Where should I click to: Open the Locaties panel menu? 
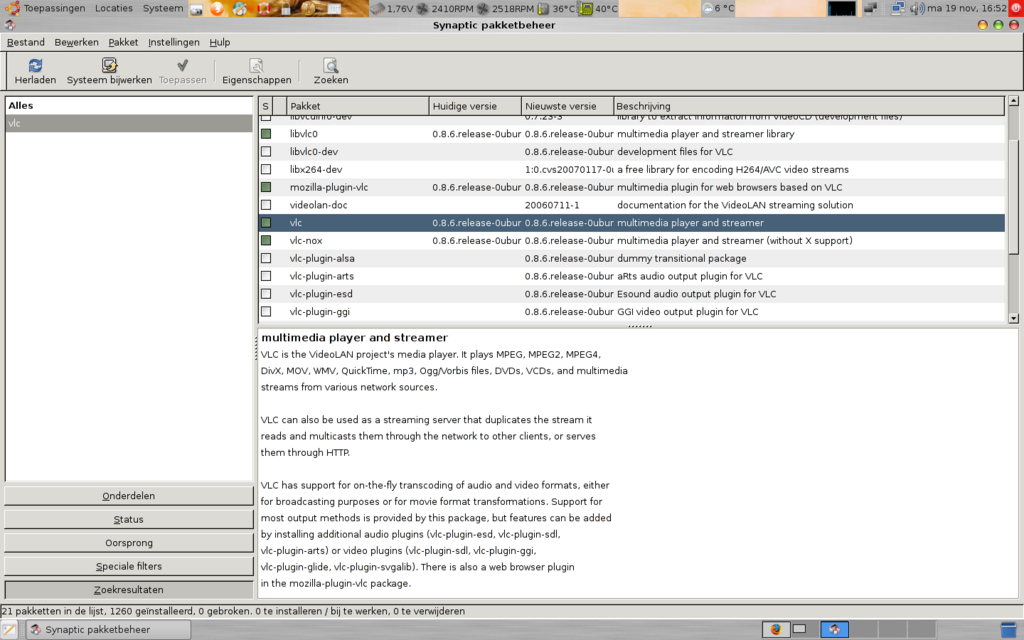[113, 8]
